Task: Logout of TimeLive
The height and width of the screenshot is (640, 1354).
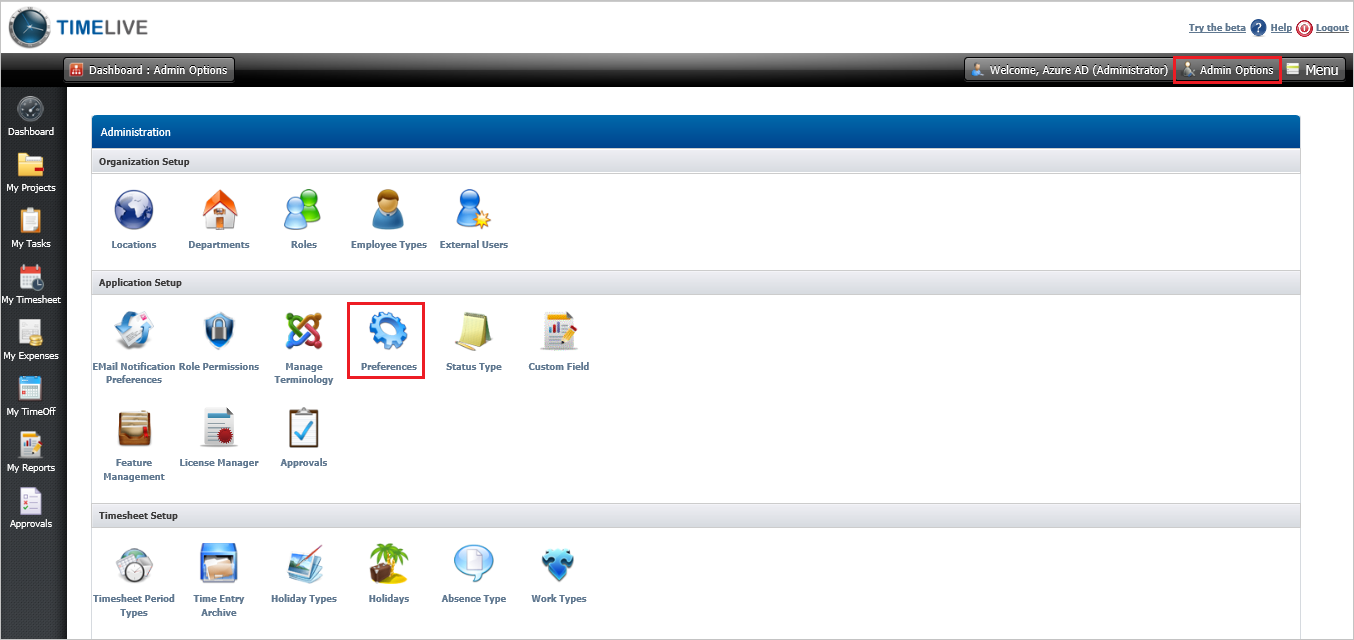Action: [1331, 27]
